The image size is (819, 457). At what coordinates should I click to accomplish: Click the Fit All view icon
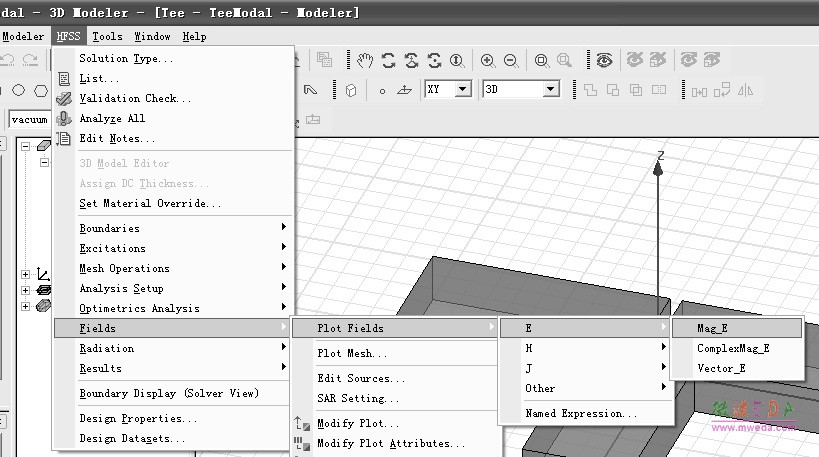pyautogui.click(x=542, y=61)
